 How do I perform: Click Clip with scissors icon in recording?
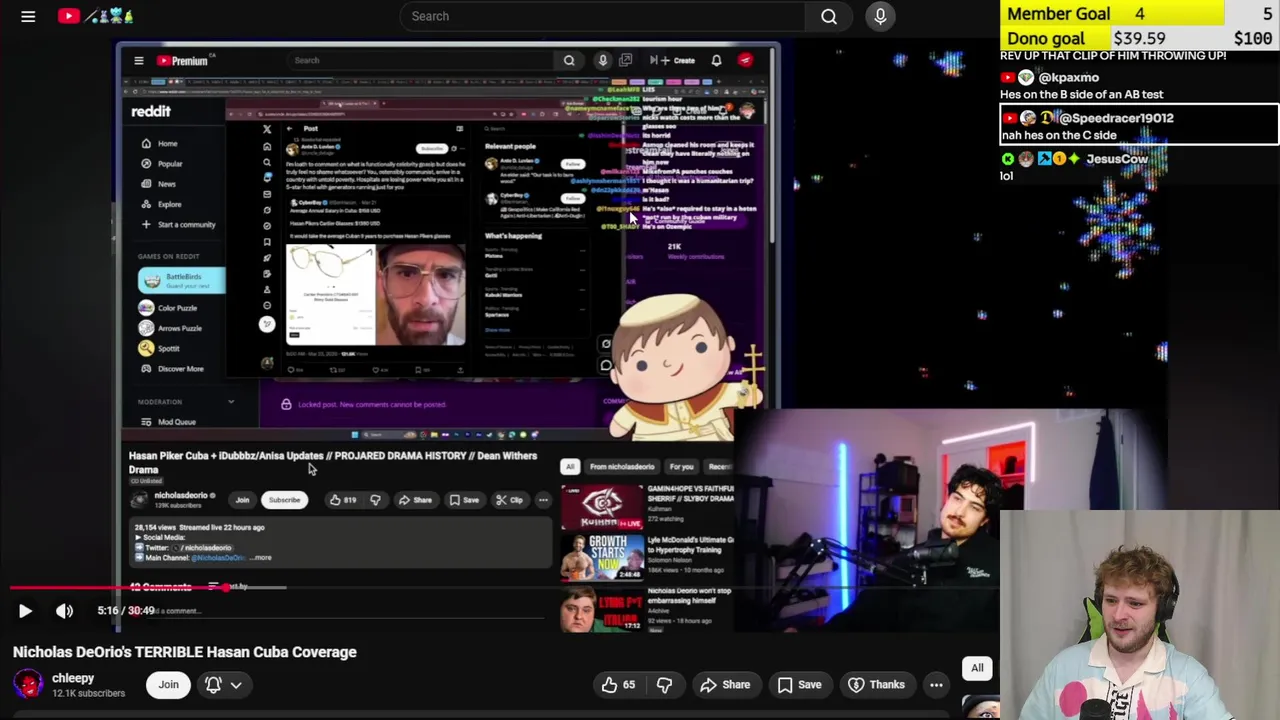509,500
